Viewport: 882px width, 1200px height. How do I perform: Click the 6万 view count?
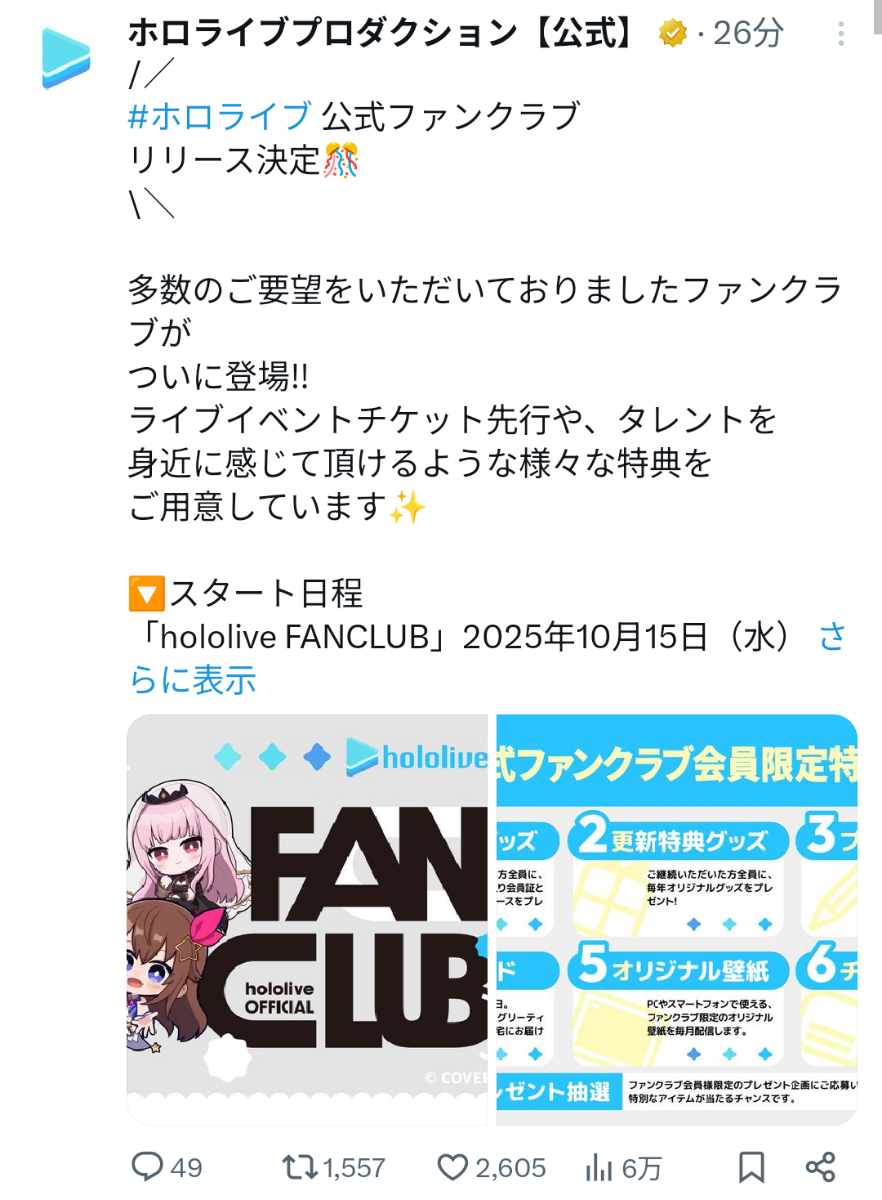(641, 1167)
